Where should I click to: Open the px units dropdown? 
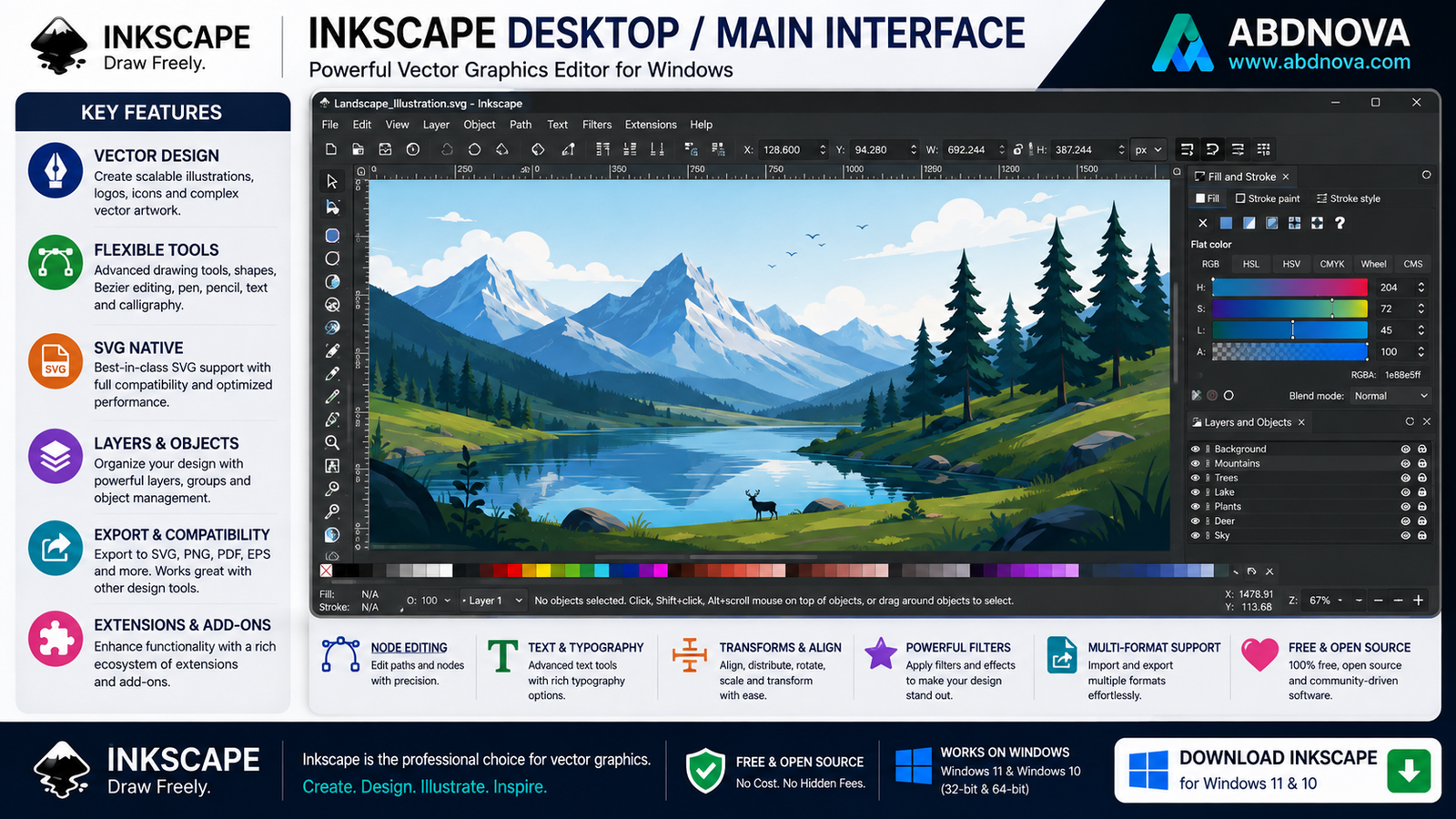tap(1148, 150)
